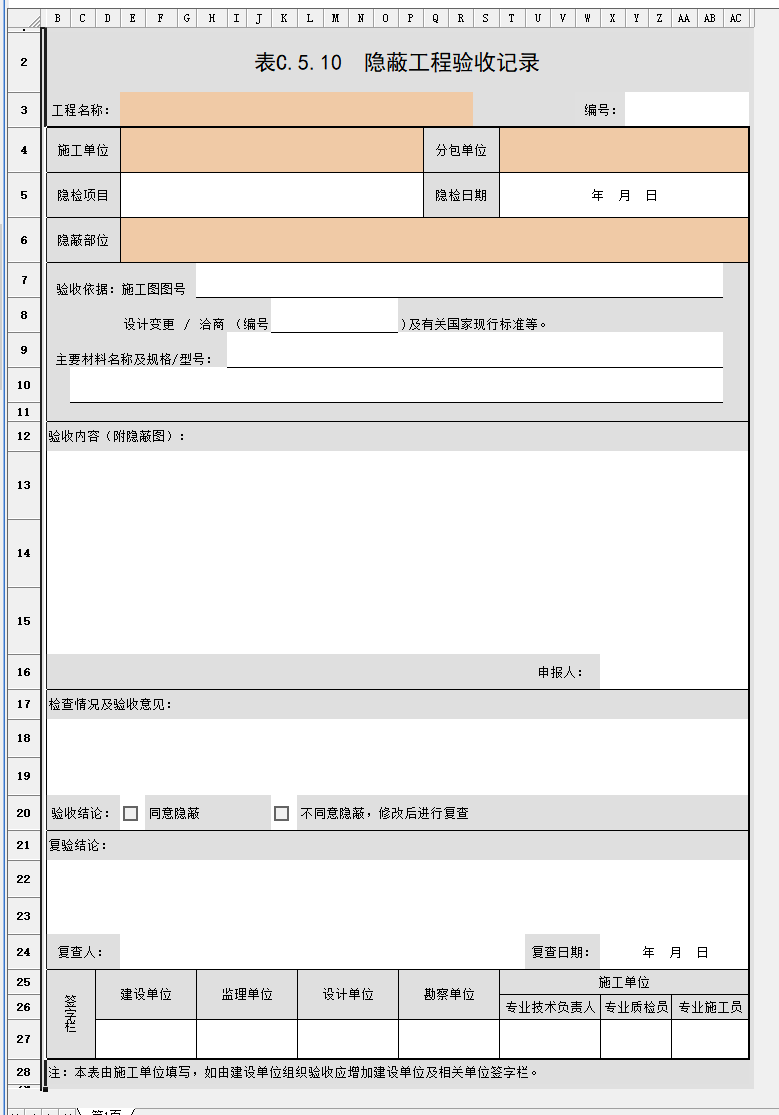Click the select-all corner of the sheet
The width and height of the screenshot is (779, 1115).
point(24,18)
